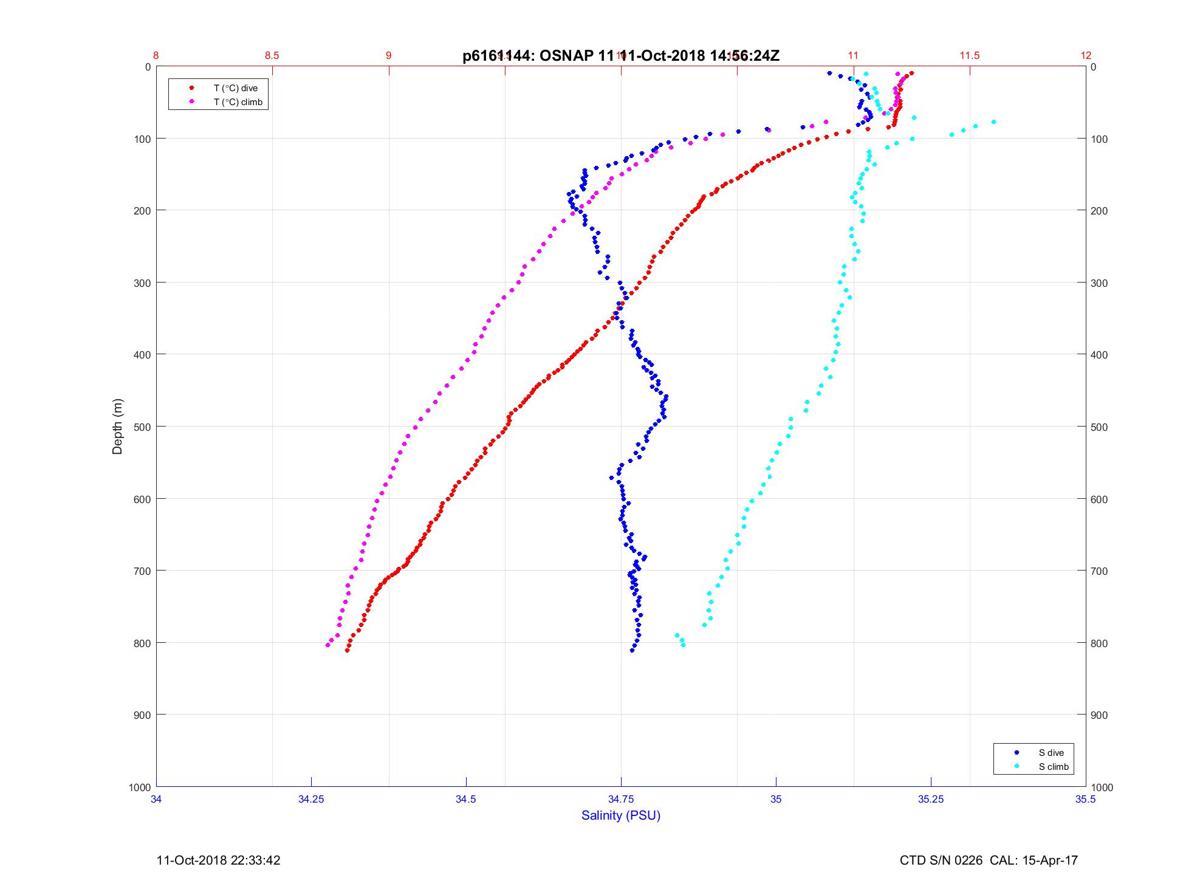The image size is (1200, 885).
Task: Click salinity tick label 34
Action: point(157,799)
